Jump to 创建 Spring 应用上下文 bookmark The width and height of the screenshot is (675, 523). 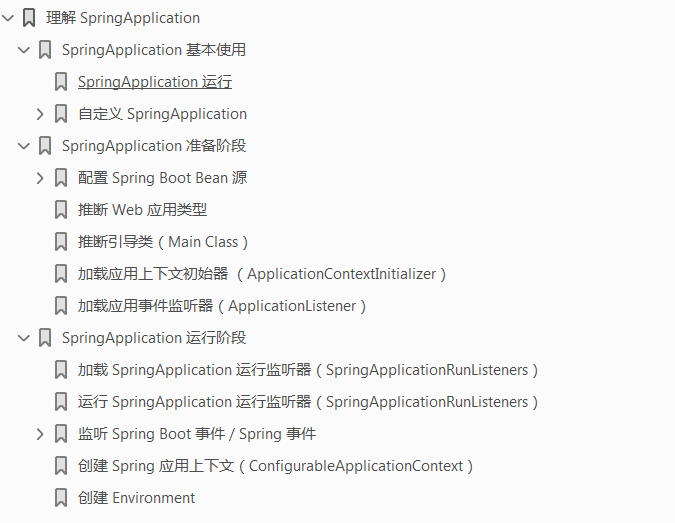coord(275,466)
